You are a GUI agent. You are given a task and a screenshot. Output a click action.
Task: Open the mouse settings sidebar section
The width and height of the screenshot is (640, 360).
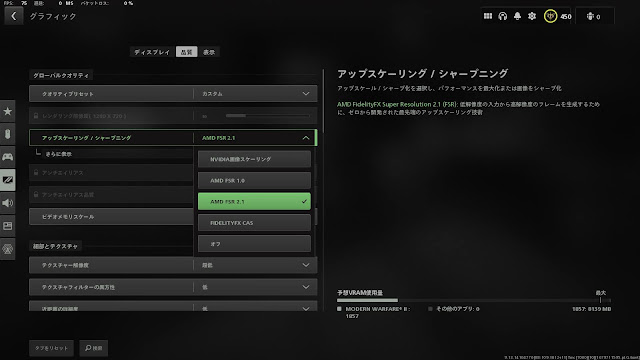(x=8, y=134)
